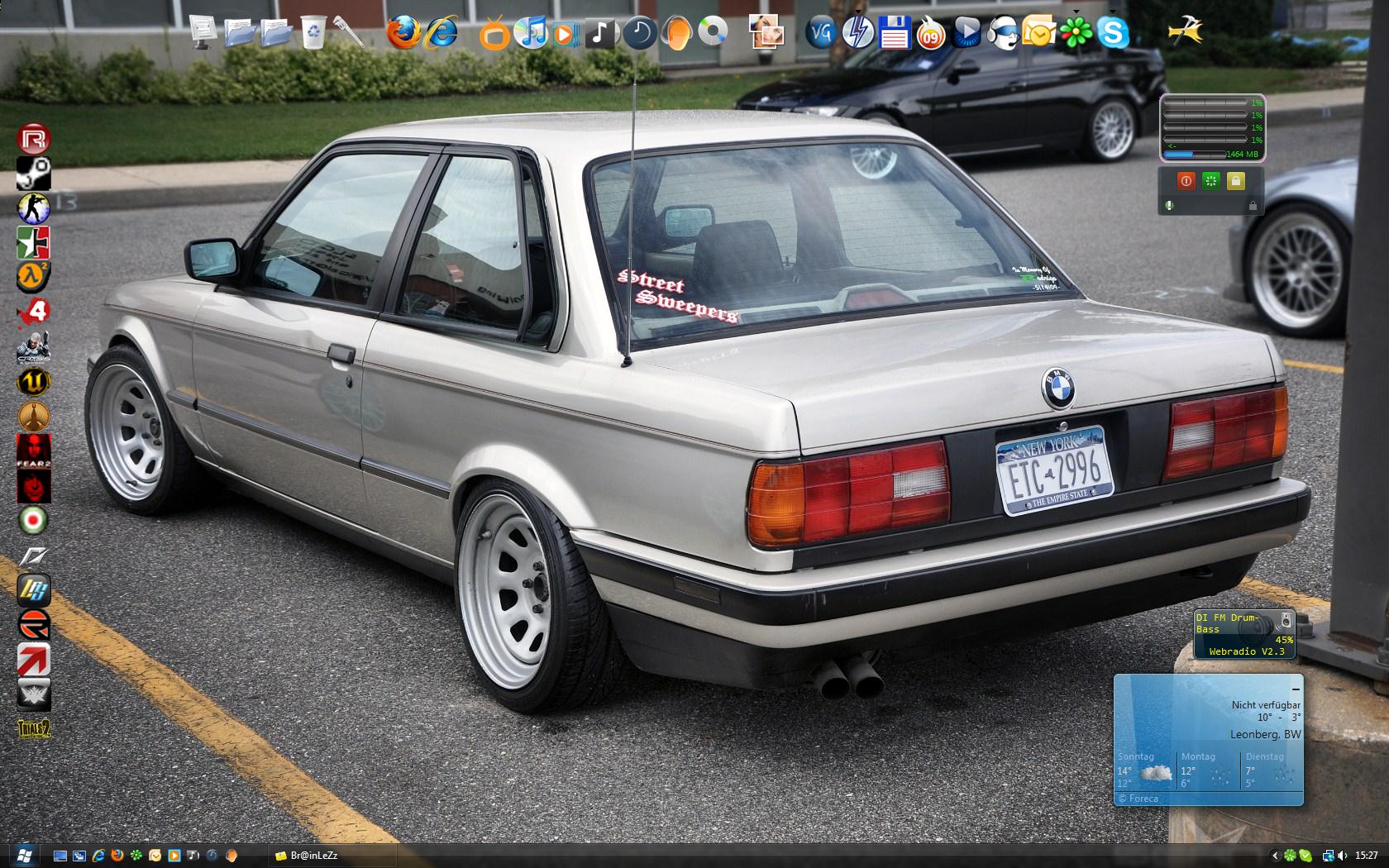Open the red arrow game icon
1389x868 pixels.
[34, 660]
